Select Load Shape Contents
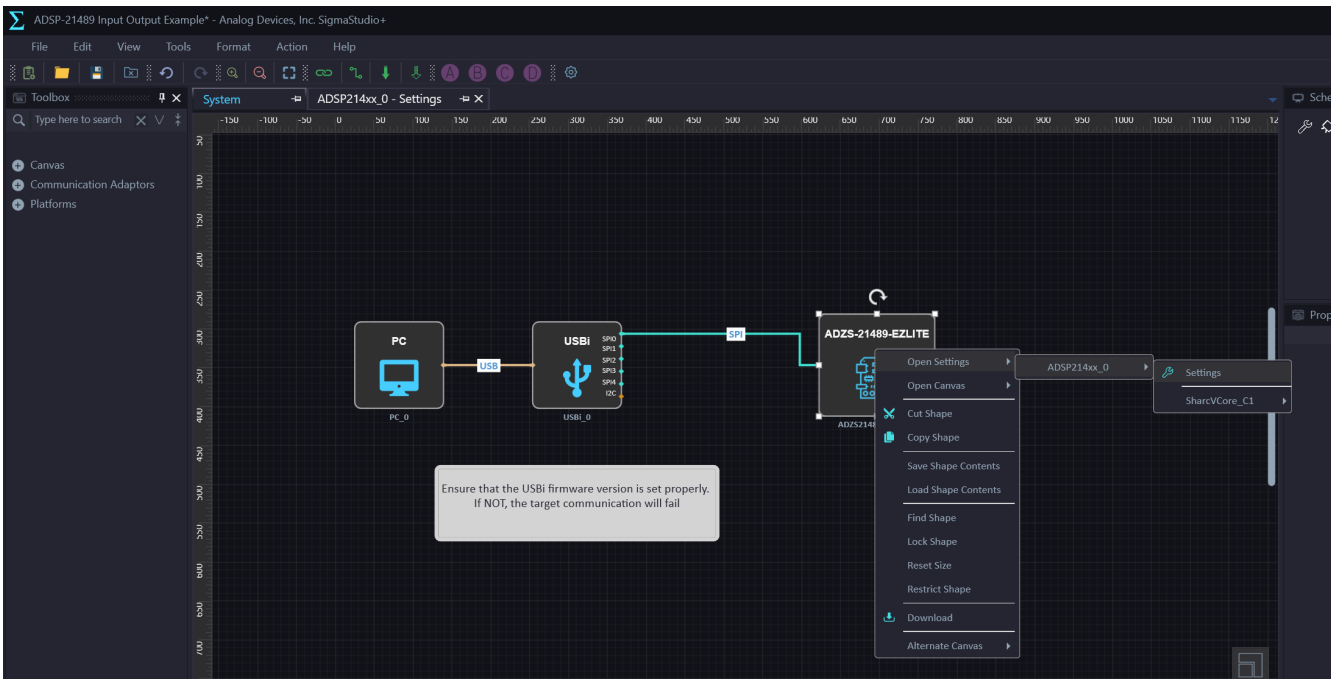This screenshot has width=1339, height=690. coord(947,490)
